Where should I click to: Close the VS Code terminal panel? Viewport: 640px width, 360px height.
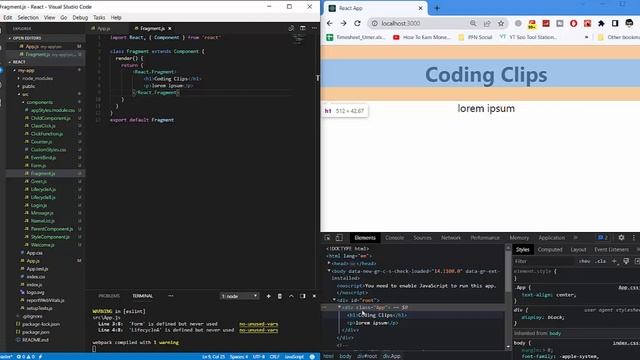[x=314, y=296]
